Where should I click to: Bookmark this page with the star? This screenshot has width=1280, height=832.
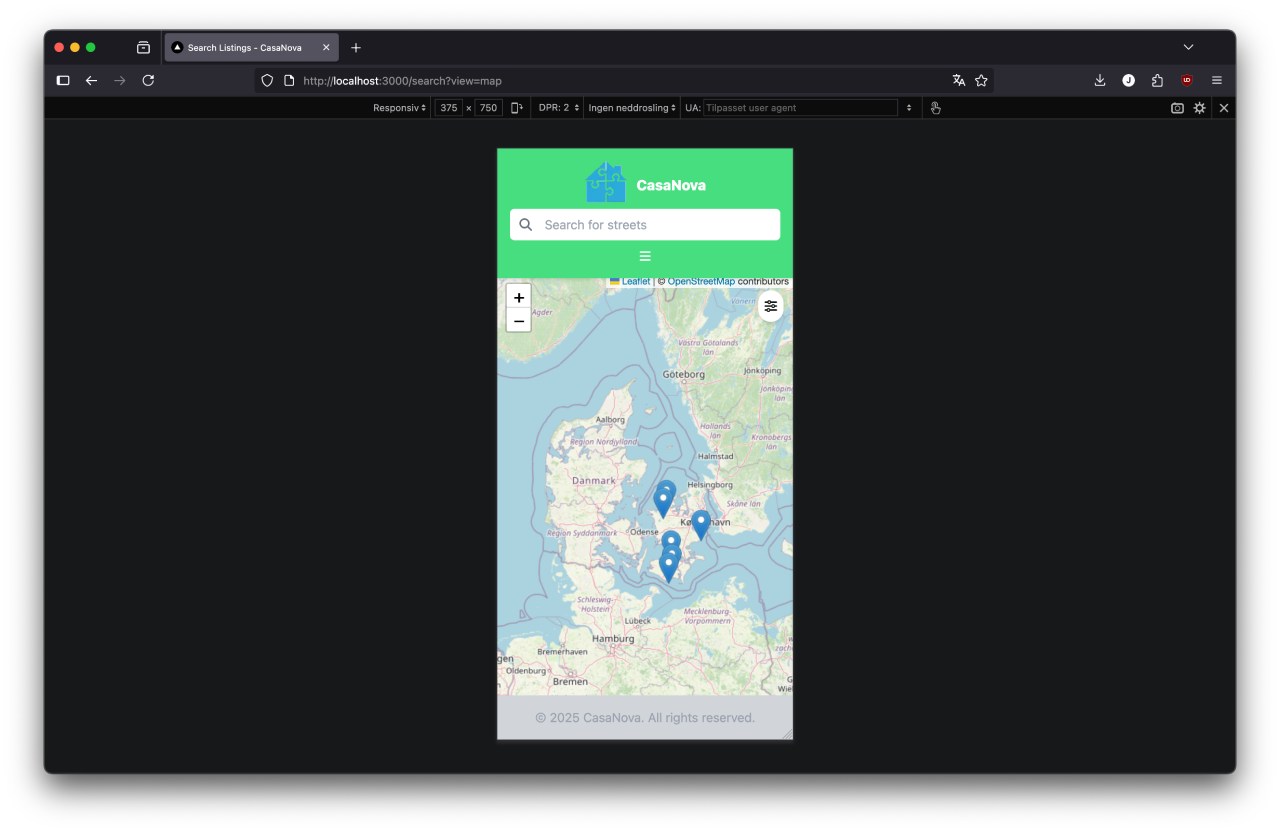981,81
